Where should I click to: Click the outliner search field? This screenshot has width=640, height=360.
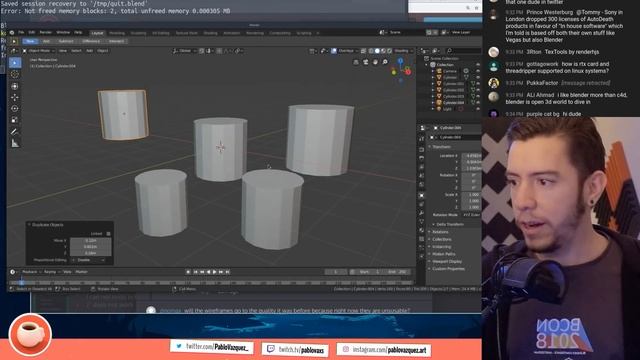click(x=463, y=51)
